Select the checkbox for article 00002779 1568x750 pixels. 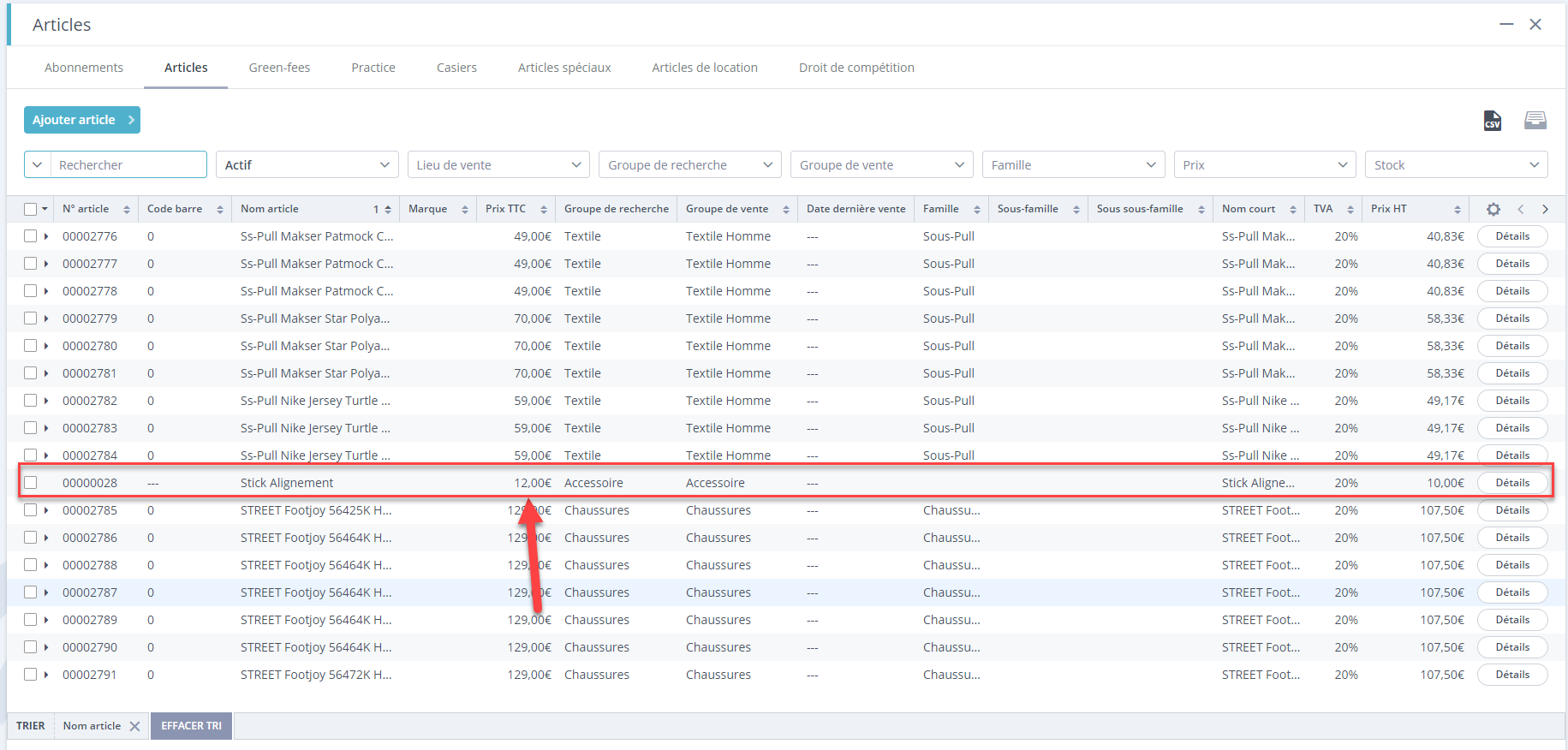tap(31, 318)
